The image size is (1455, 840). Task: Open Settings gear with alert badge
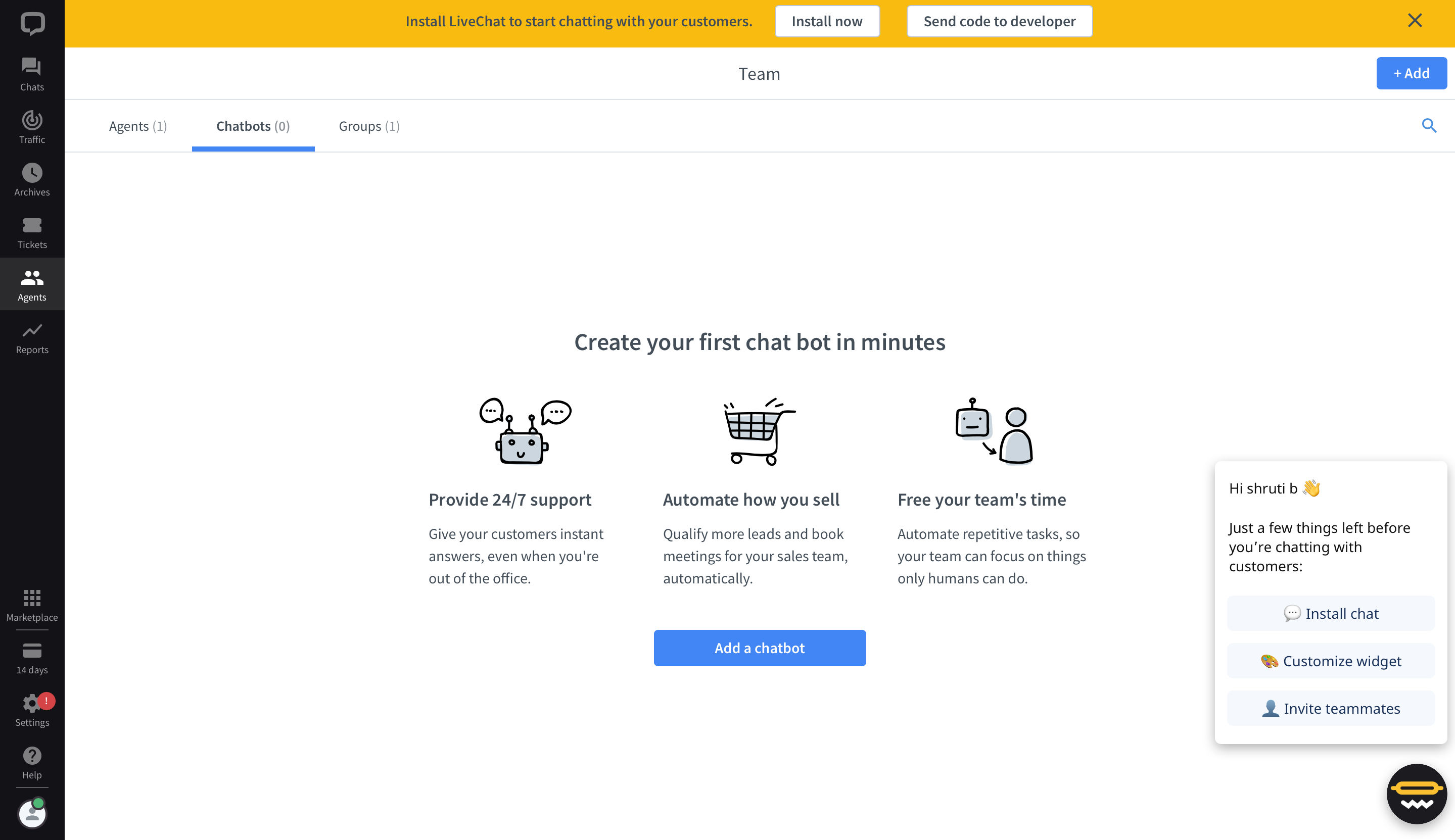32,710
